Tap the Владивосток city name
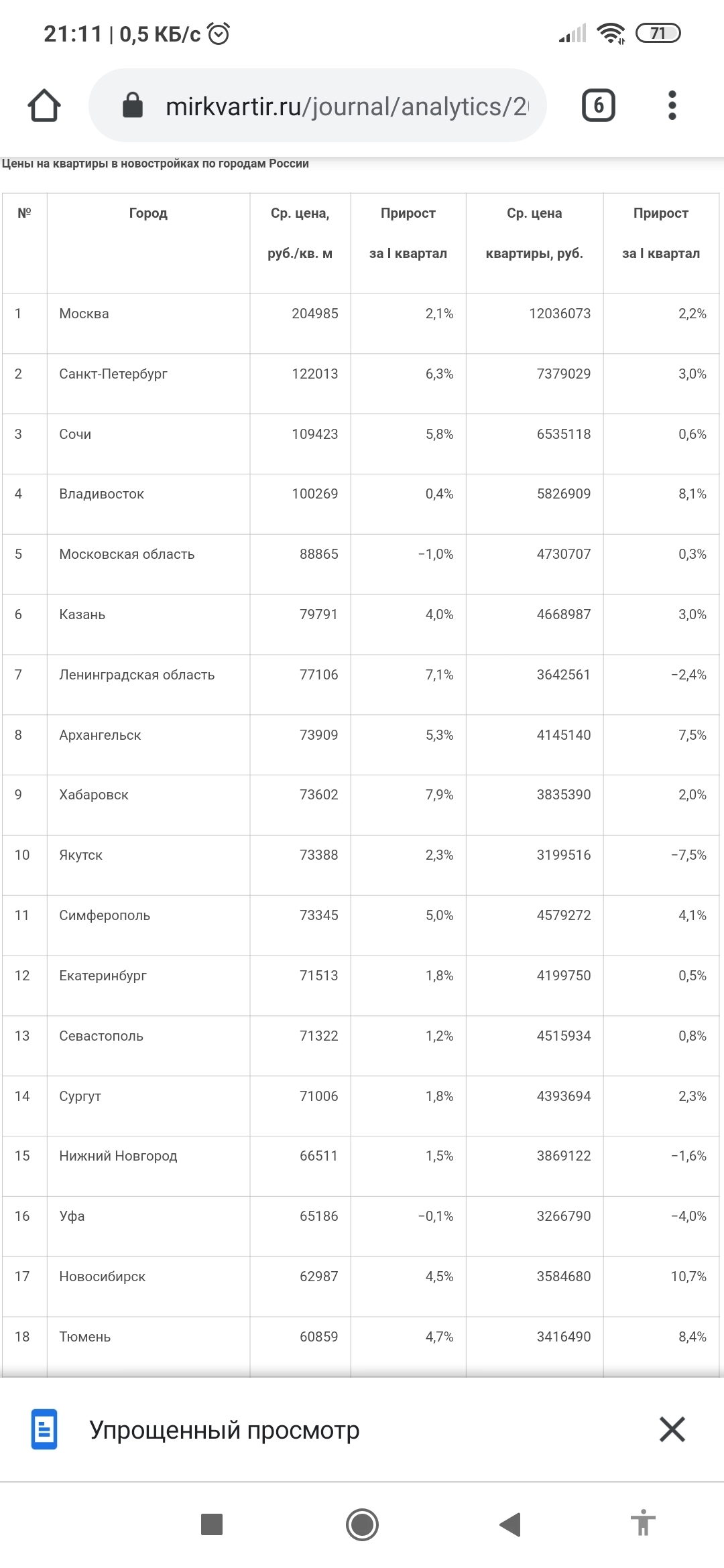The image size is (724, 1568). click(101, 494)
